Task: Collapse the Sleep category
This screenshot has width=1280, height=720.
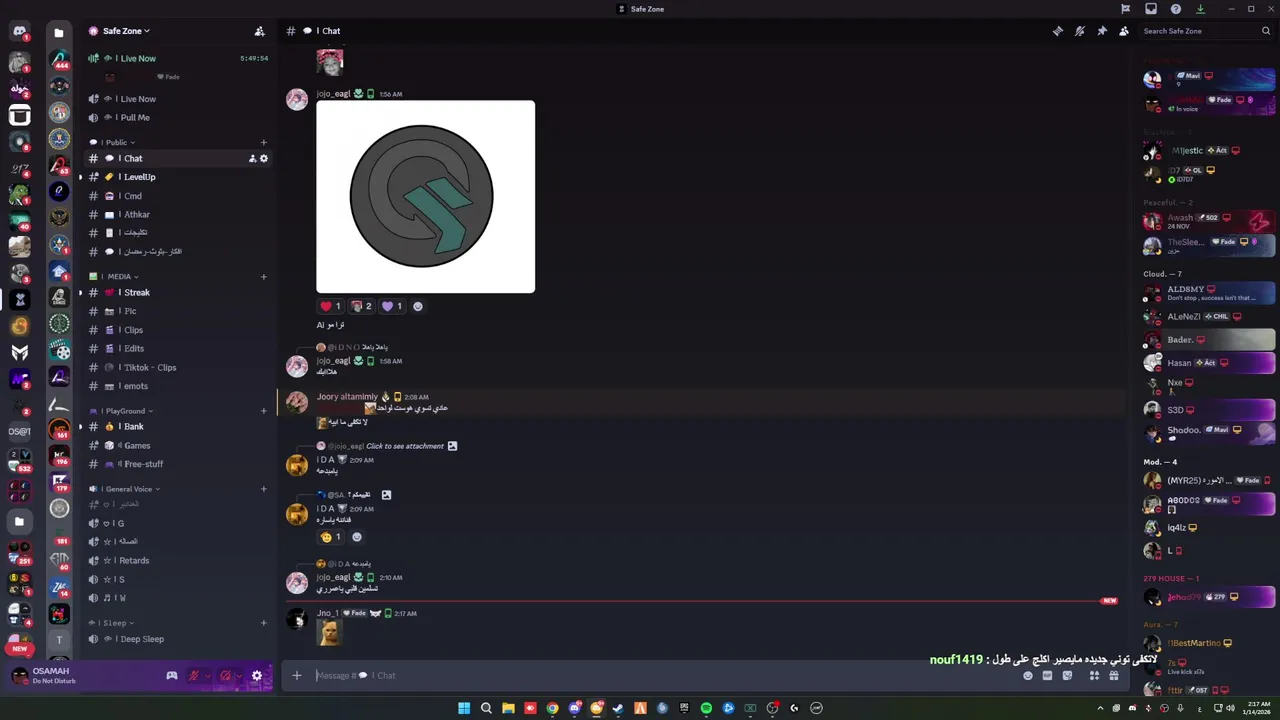Action: (111, 623)
